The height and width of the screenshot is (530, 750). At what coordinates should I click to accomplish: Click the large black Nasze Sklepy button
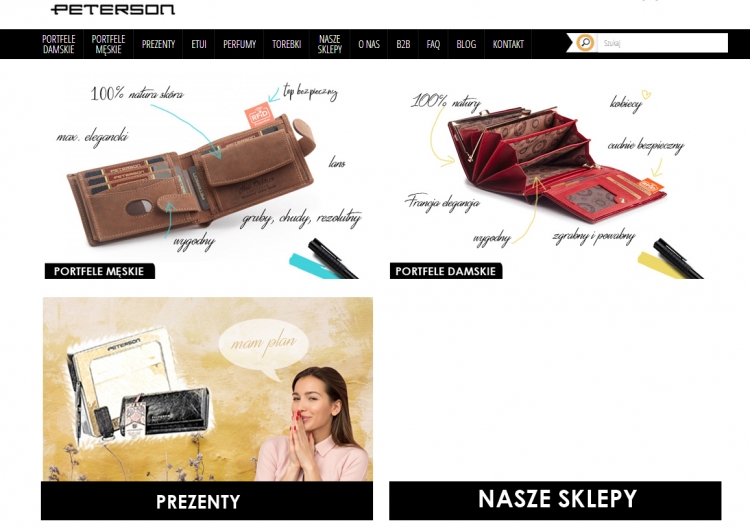click(555, 500)
